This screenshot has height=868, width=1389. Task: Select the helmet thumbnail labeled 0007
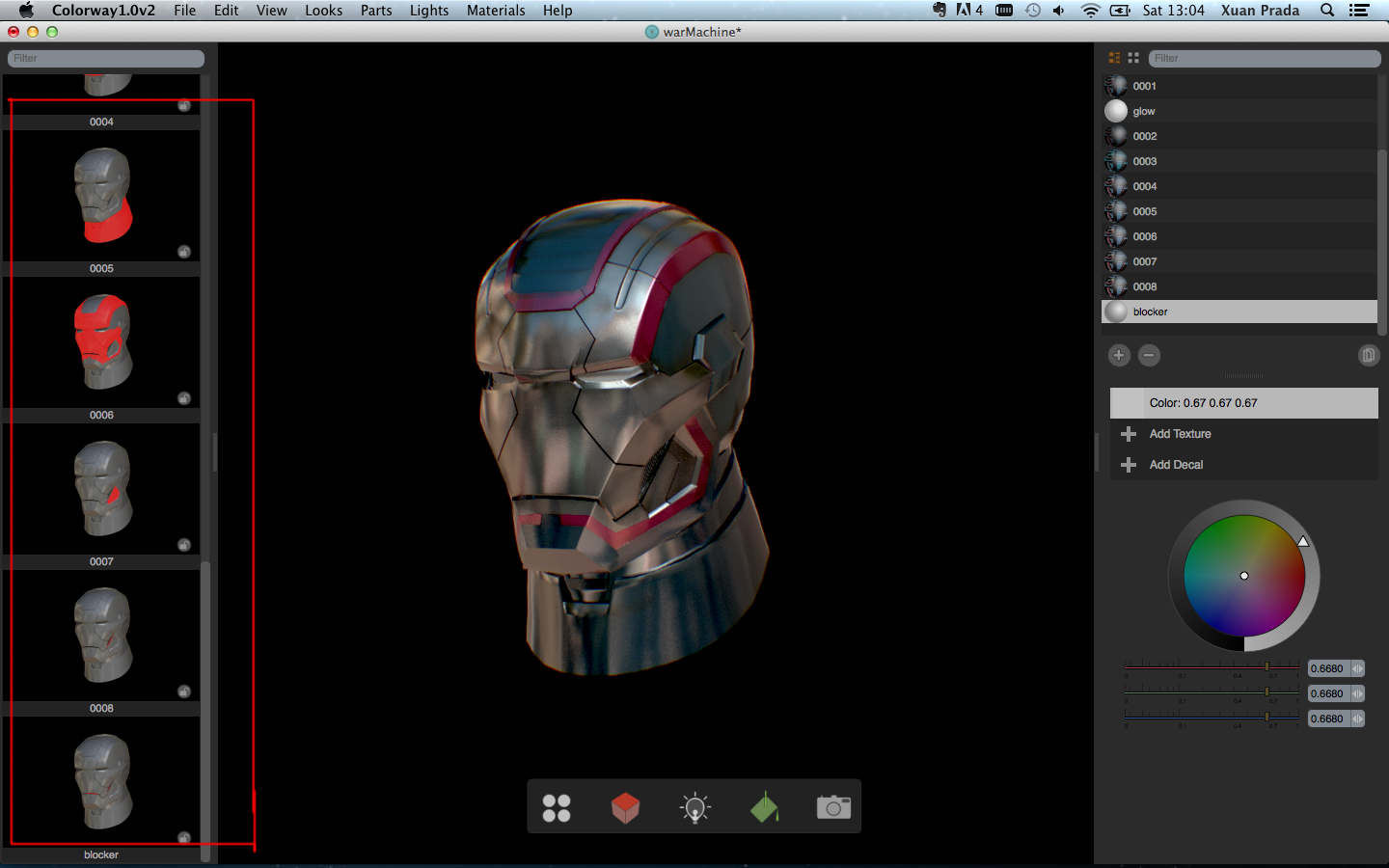pyautogui.click(x=103, y=488)
